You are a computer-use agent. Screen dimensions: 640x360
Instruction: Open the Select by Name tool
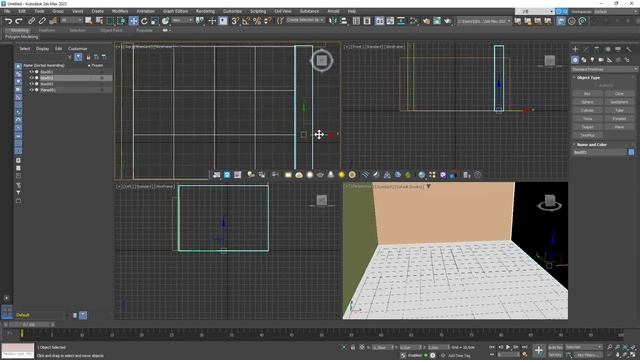[99, 21]
